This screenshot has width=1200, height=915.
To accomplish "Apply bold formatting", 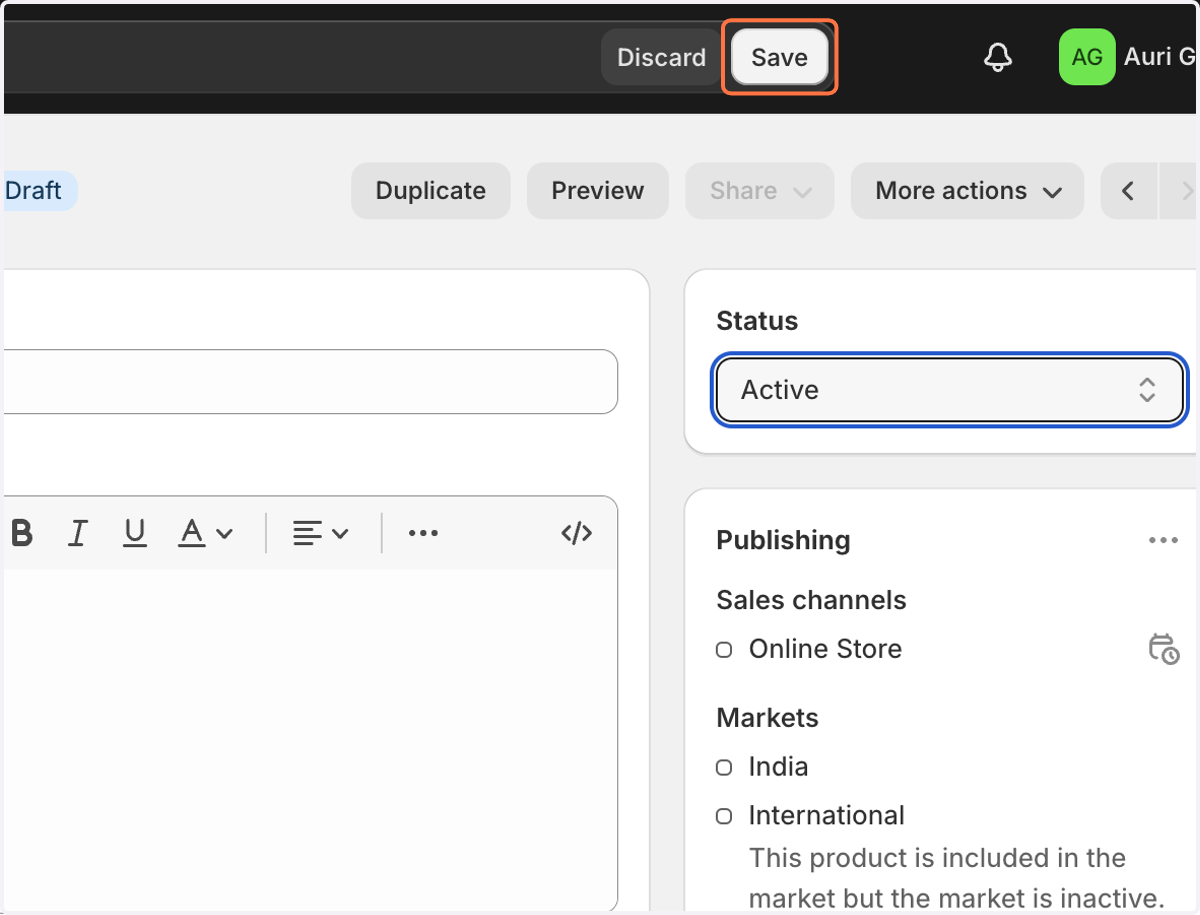I will (21, 533).
